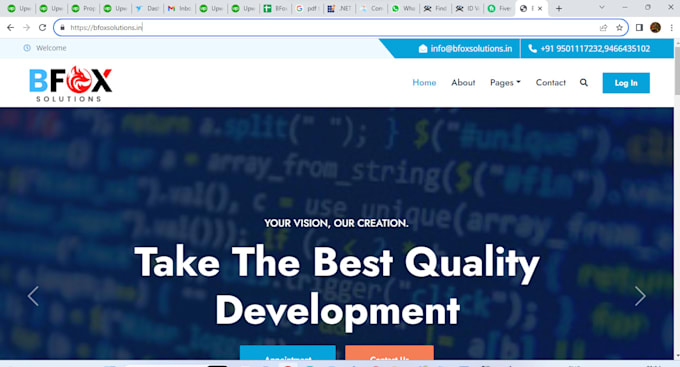Switch to the 'Prop' Upwork tab
Screen dimensions: 680x367
point(83,8)
